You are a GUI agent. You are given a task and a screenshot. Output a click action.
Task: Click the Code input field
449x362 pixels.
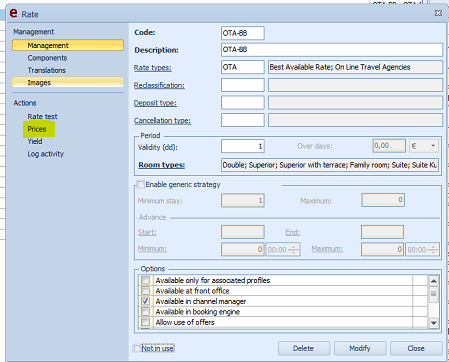[x=243, y=33]
